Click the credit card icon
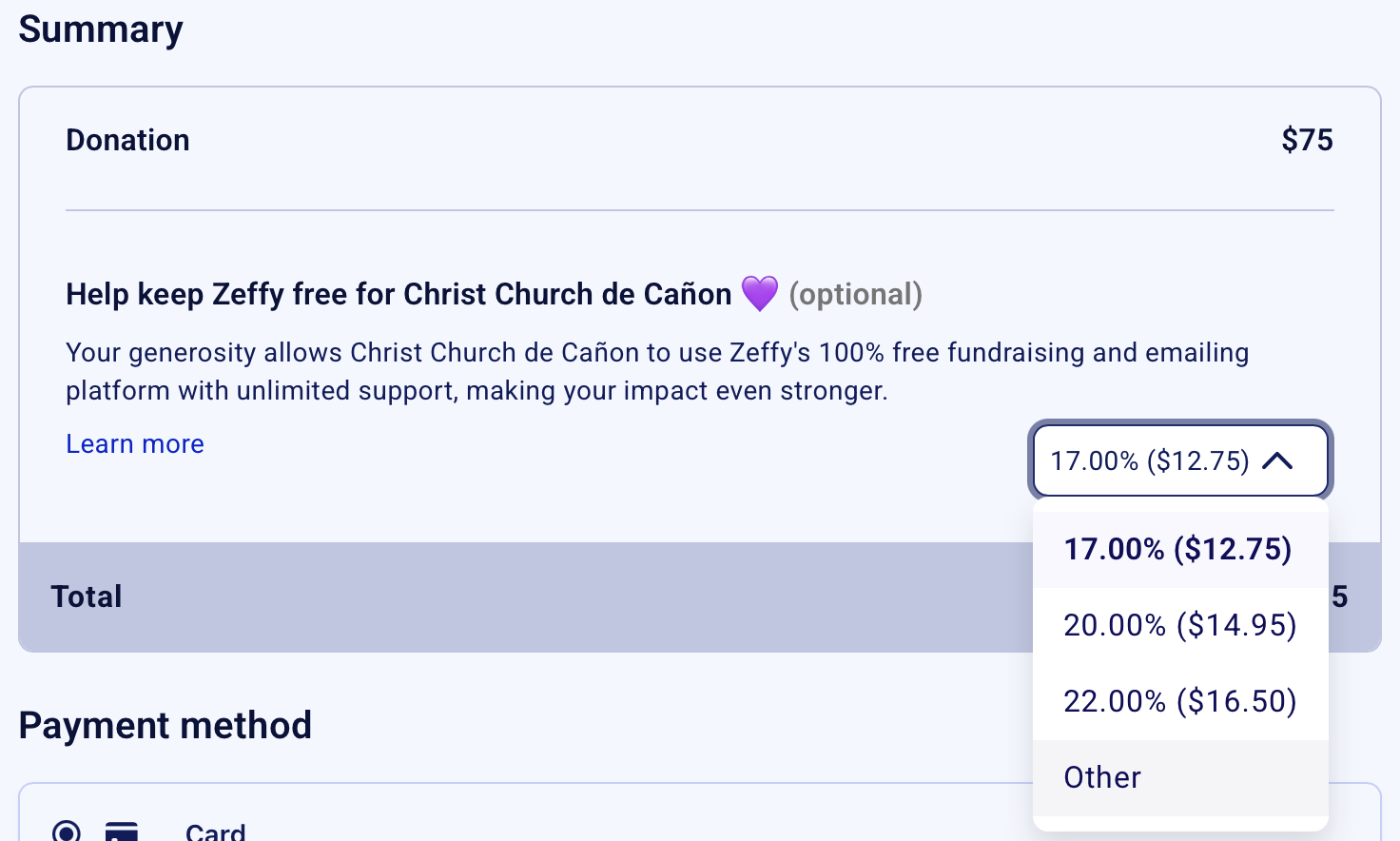1400x841 pixels. (x=122, y=831)
